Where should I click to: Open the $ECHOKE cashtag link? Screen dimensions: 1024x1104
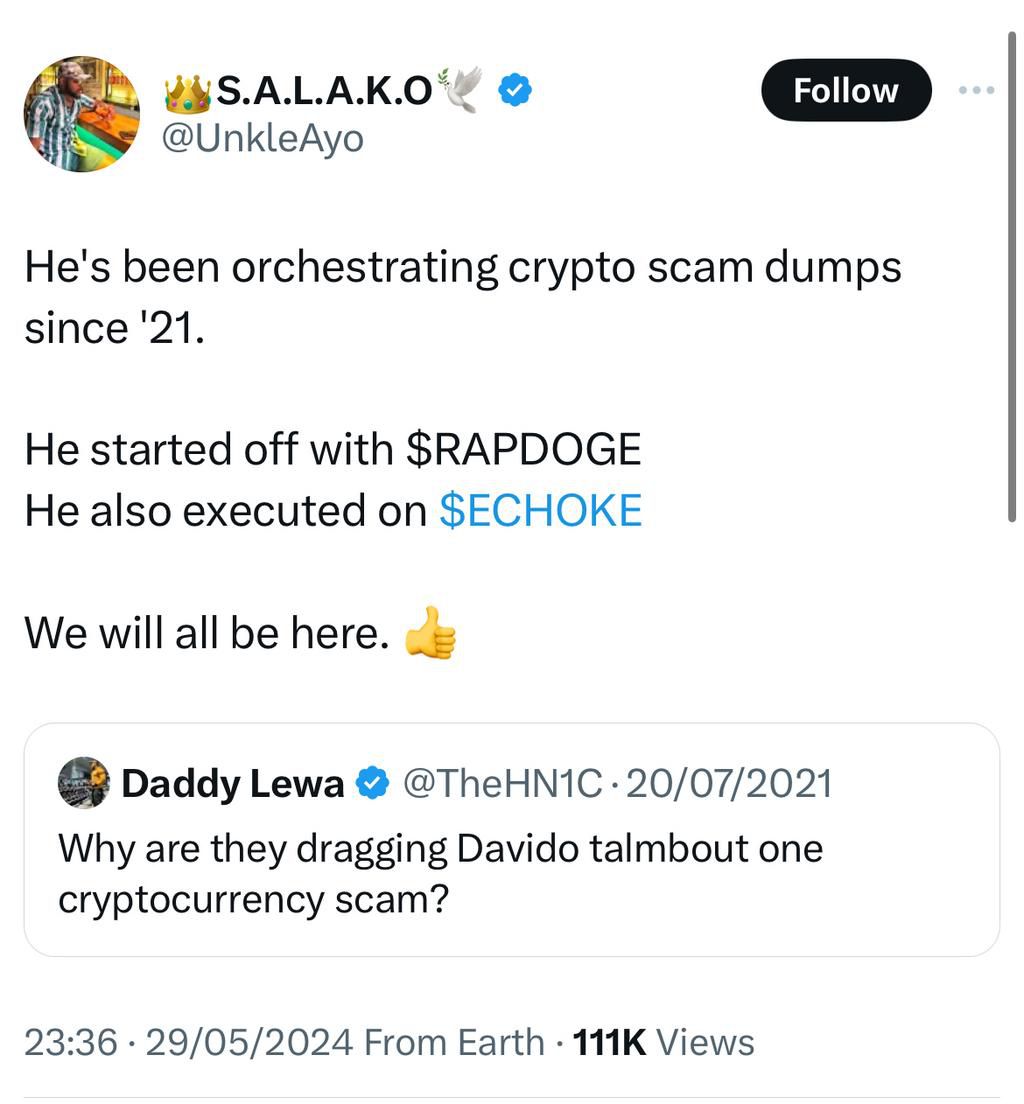pos(540,510)
